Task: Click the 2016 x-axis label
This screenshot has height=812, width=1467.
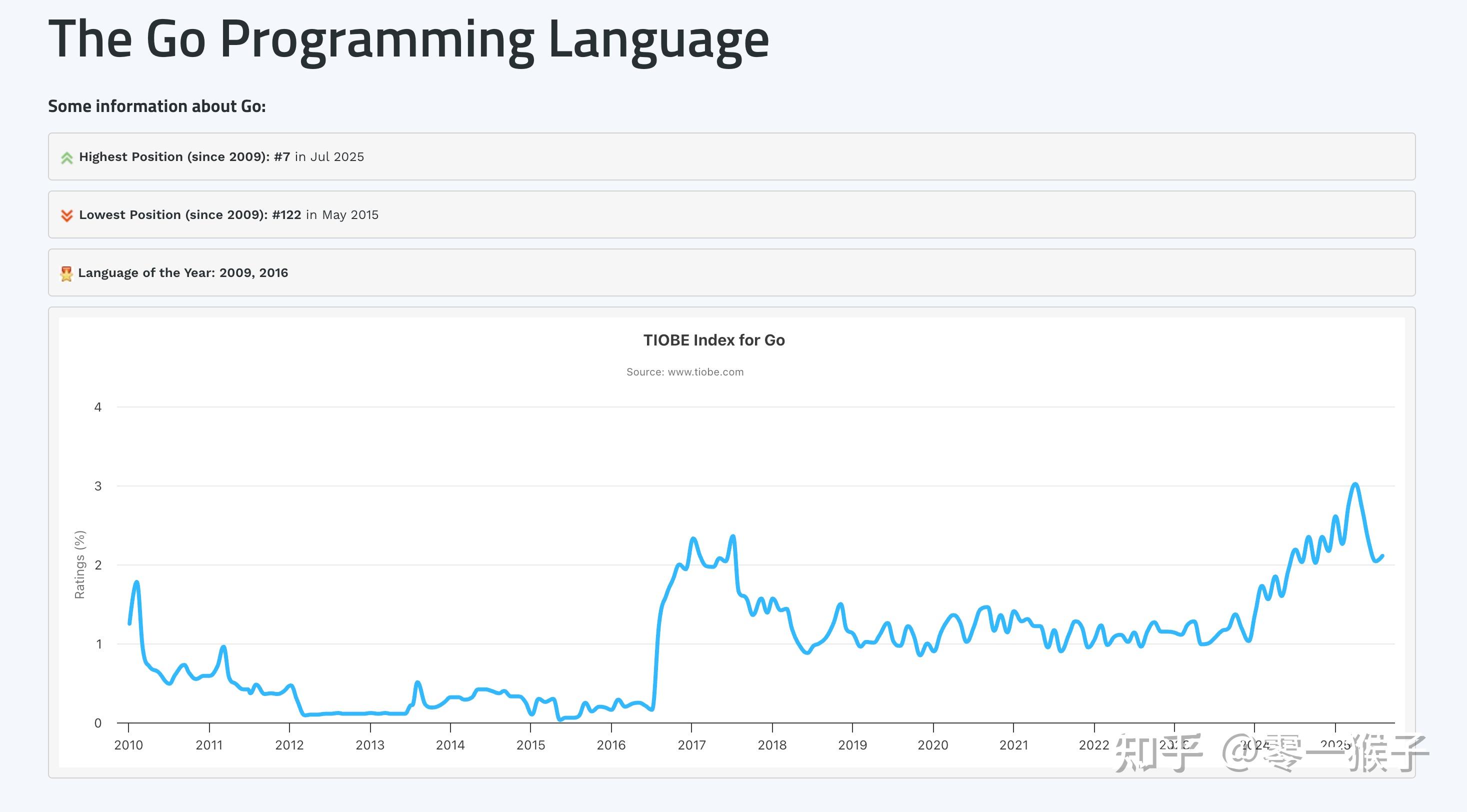Action: tap(611, 745)
